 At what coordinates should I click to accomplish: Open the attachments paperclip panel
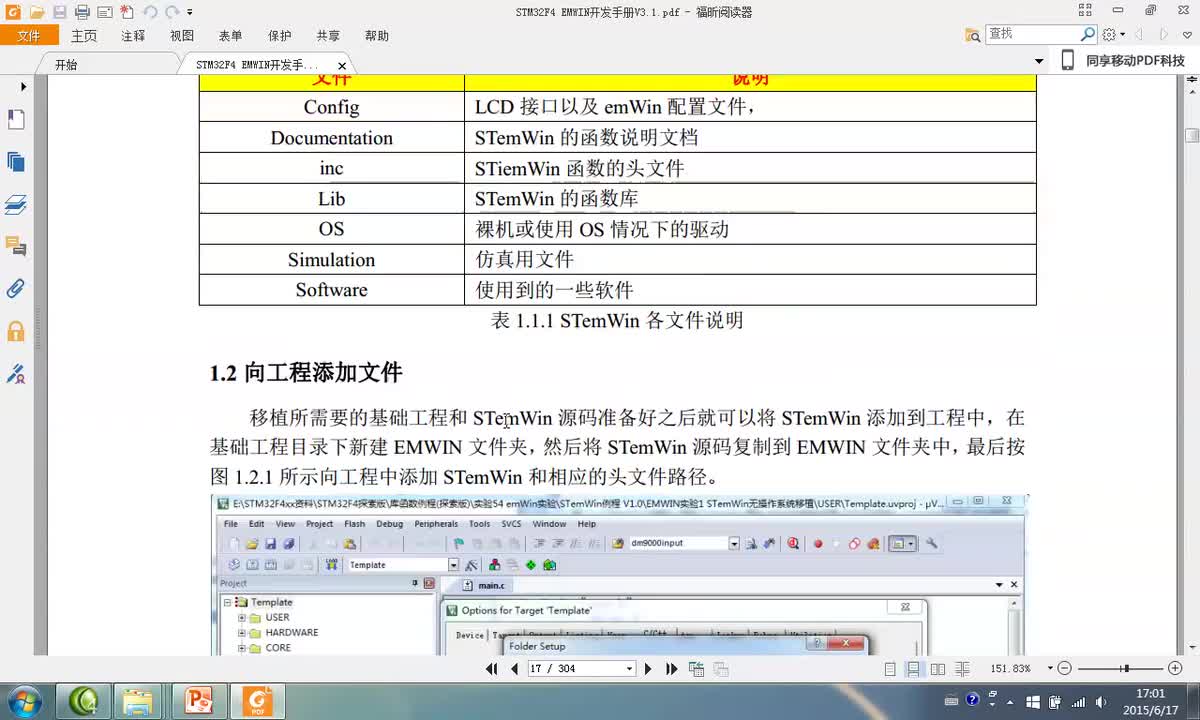16,289
